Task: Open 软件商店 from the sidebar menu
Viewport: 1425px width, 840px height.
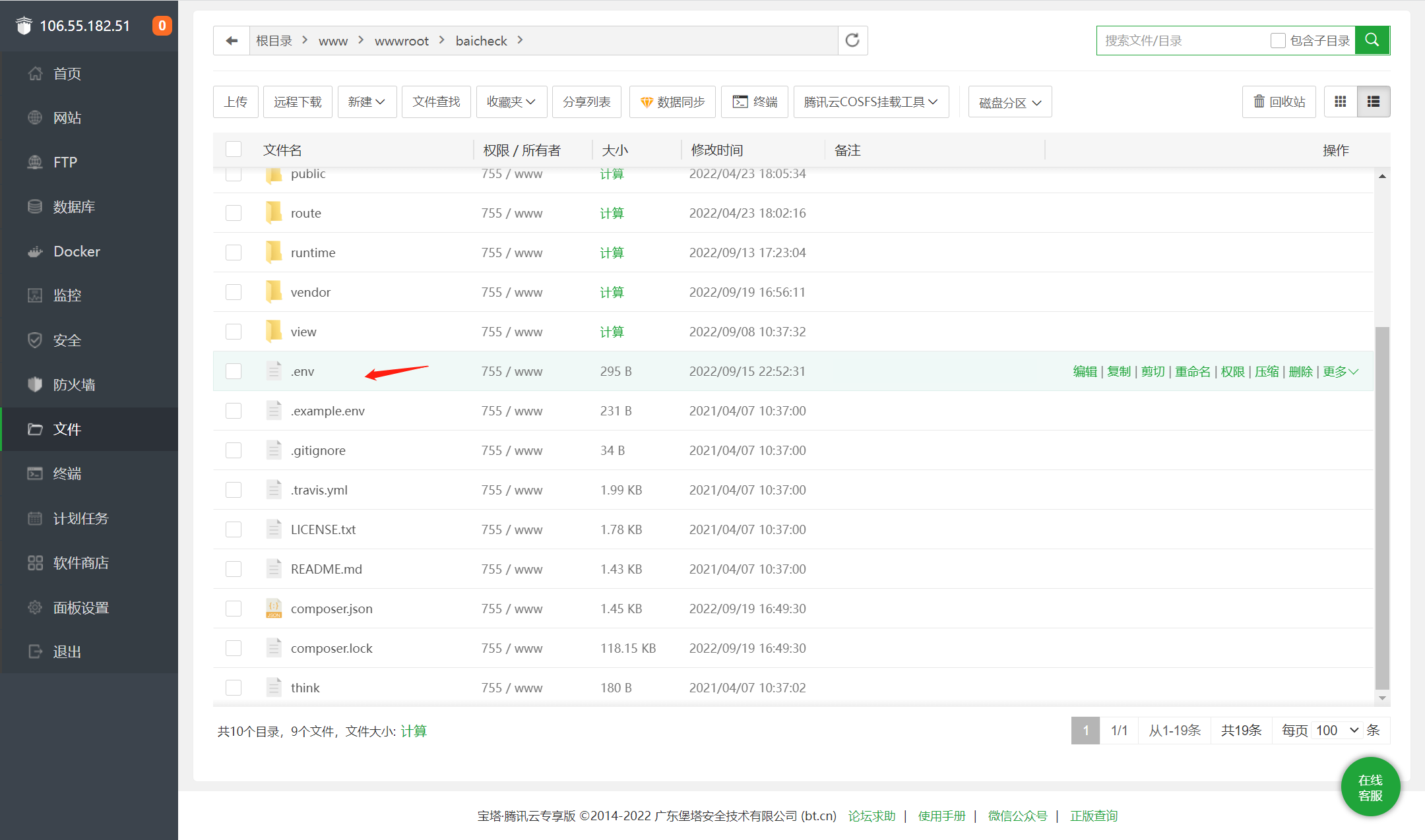Action: 80,563
